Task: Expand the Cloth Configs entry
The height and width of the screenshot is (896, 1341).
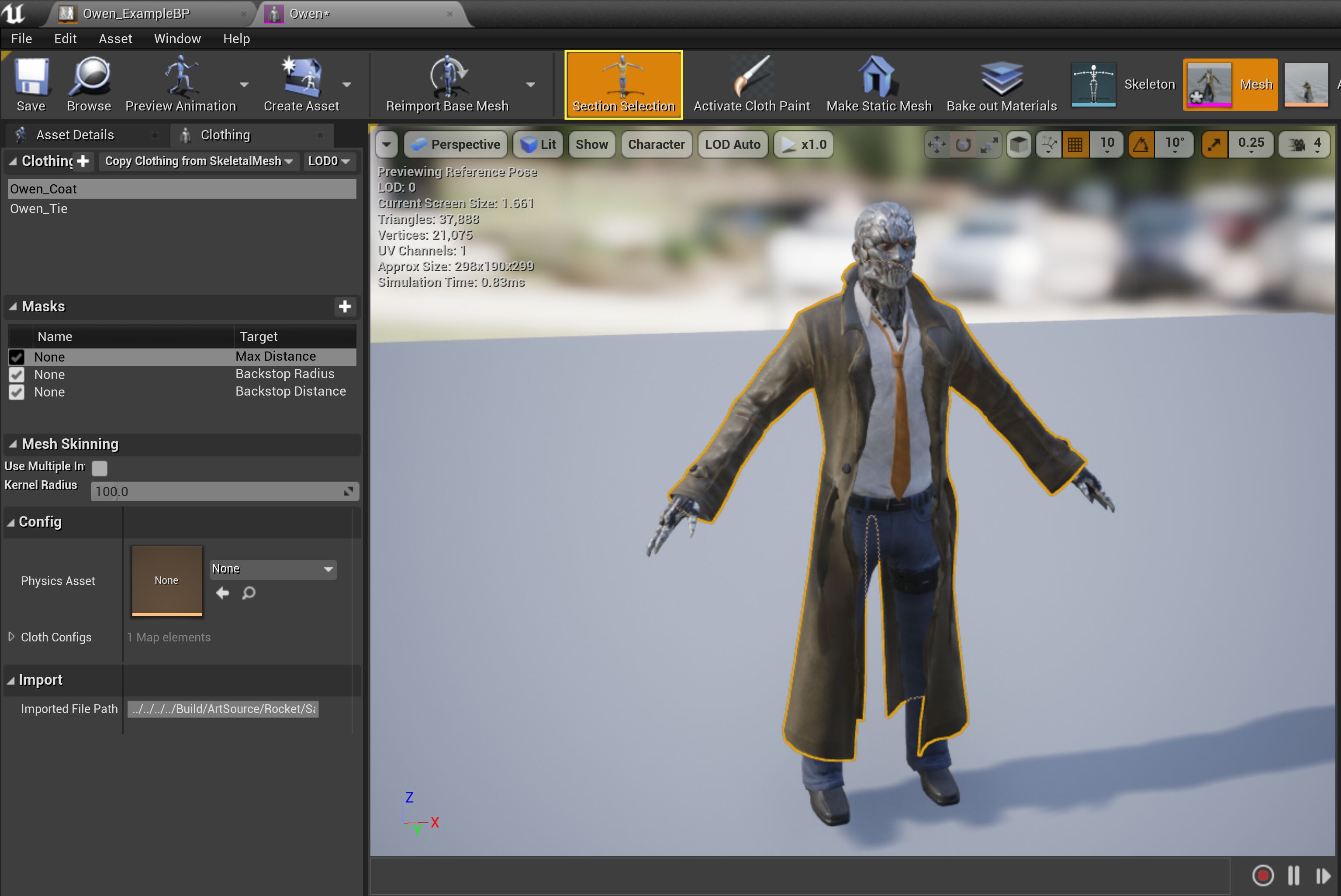Action: click(11, 637)
